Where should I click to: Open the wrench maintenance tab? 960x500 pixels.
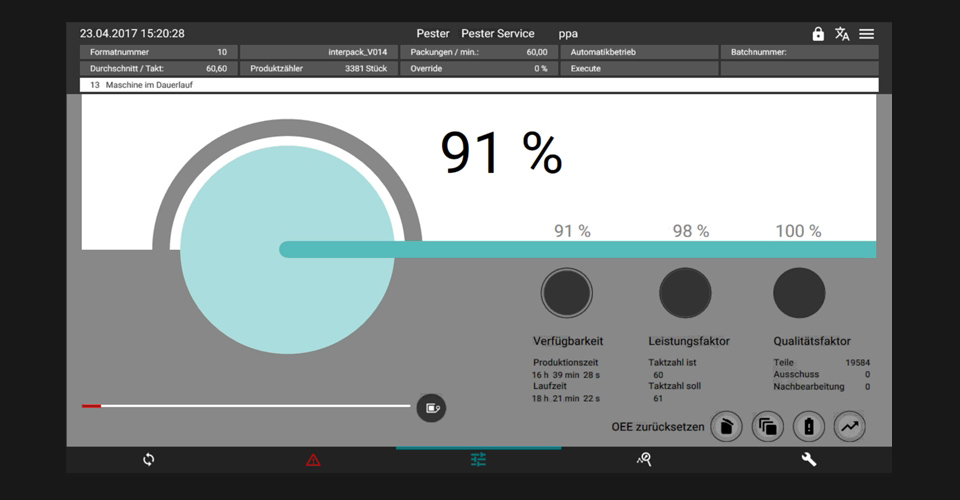809,460
